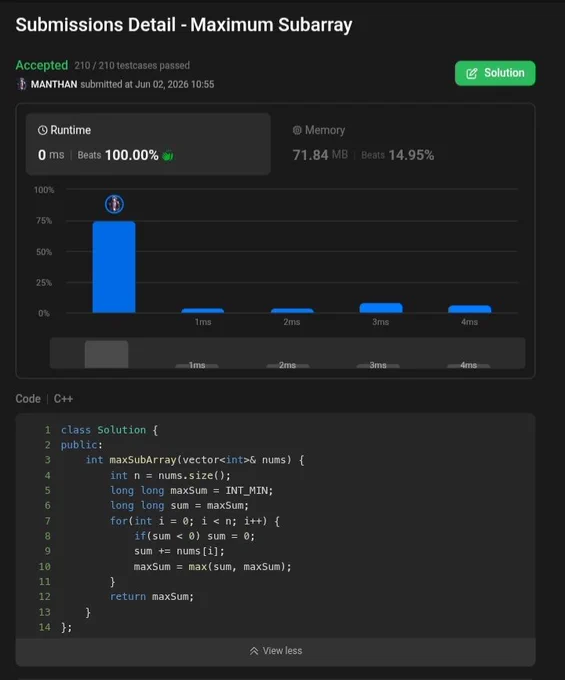Click the 4ms marker in the minimap strip
This screenshot has width=565, height=680.
(468, 365)
